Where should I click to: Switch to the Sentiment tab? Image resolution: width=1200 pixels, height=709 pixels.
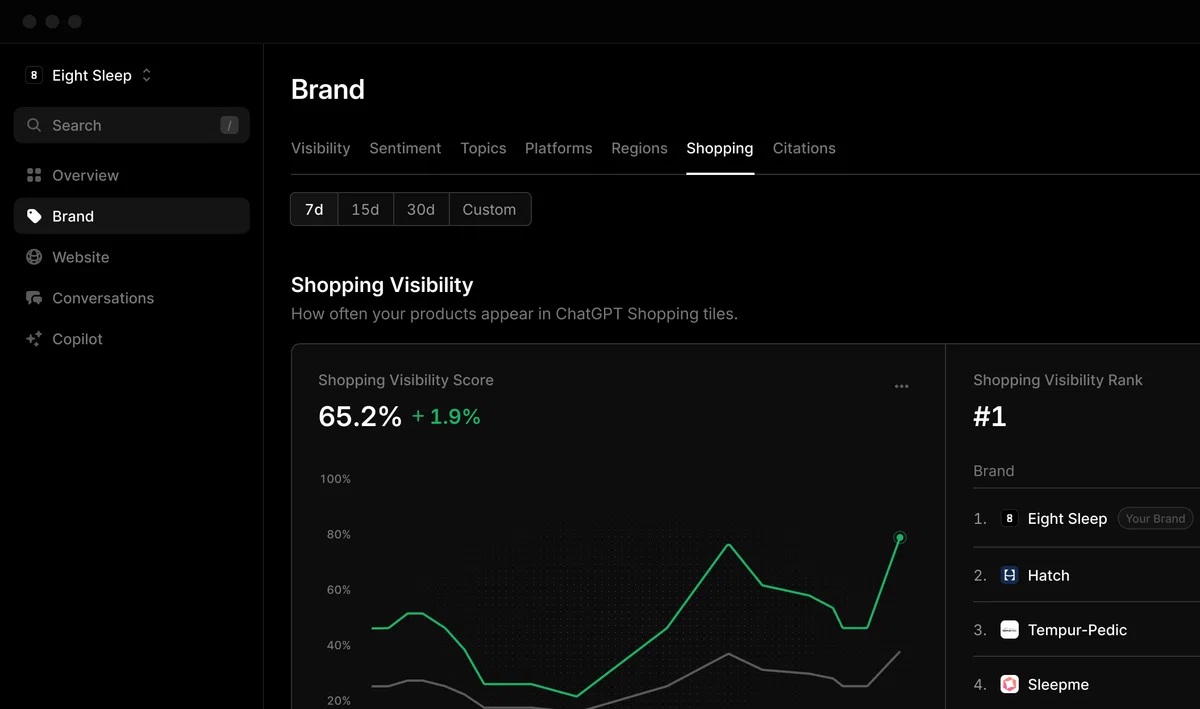click(405, 148)
